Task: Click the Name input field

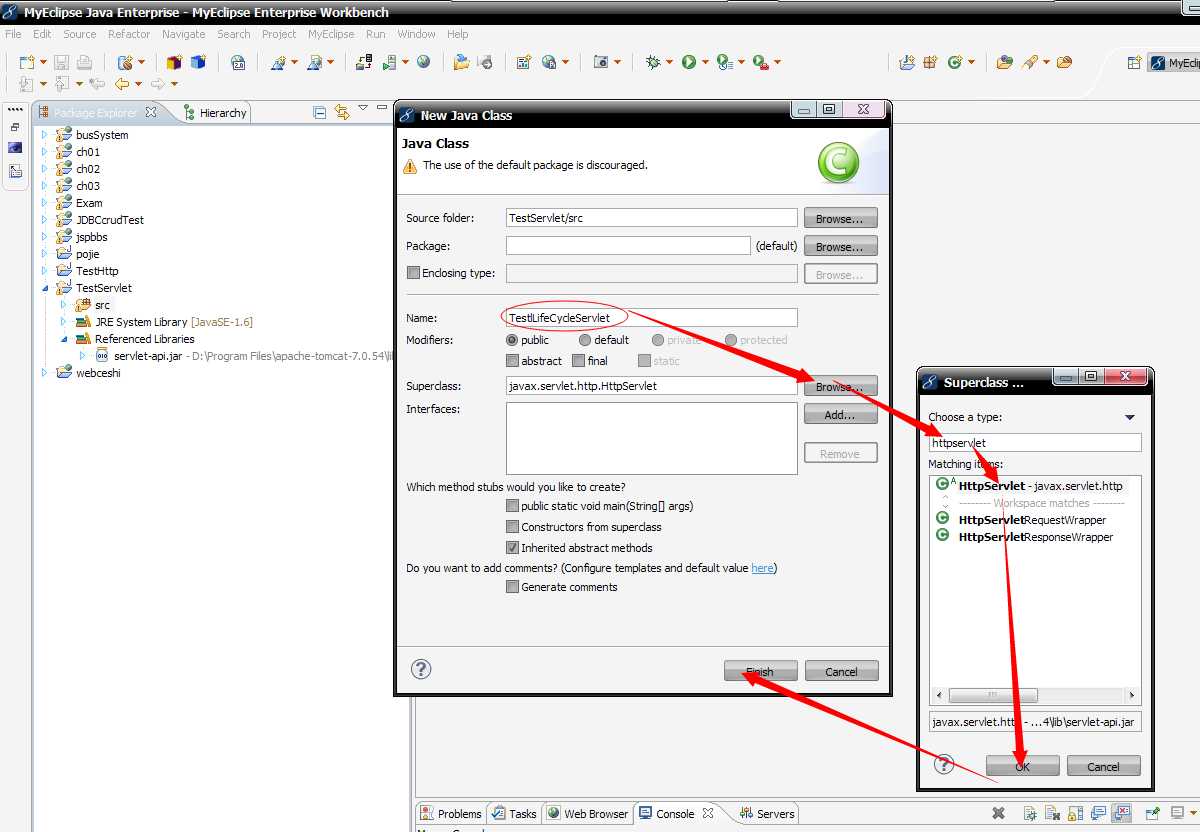Action: (x=651, y=317)
